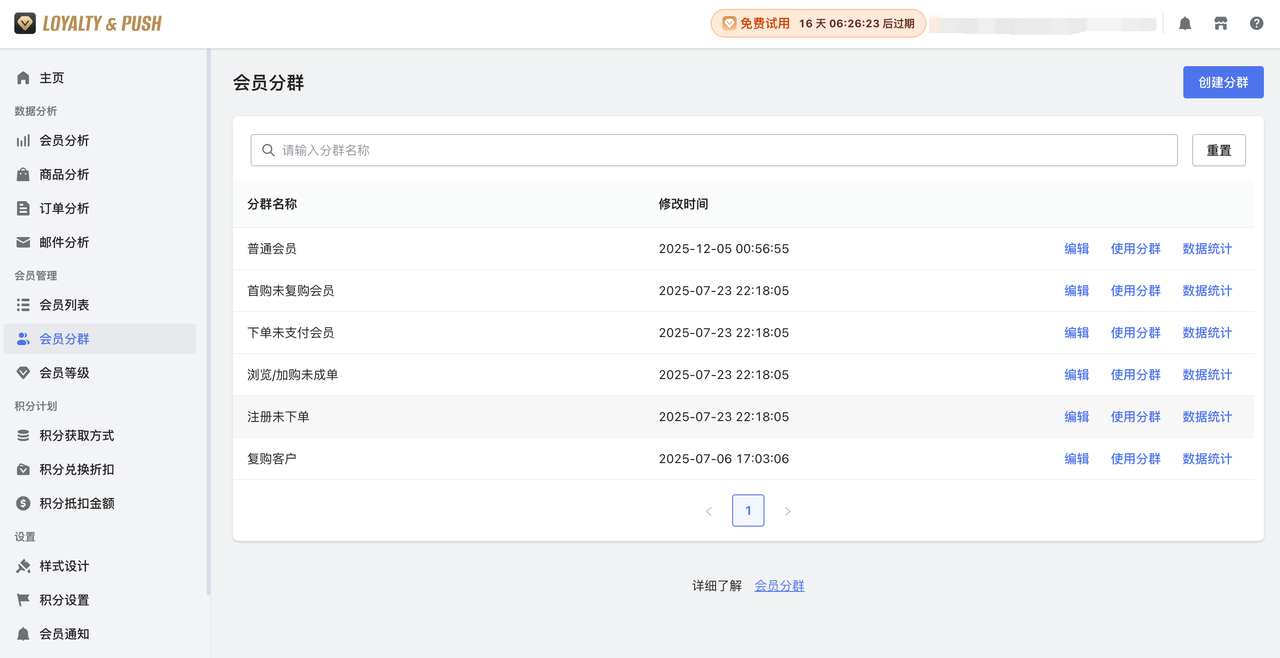Click the 会员分群 learn more link
The width and height of the screenshot is (1280, 658).
tap(779, 585)
